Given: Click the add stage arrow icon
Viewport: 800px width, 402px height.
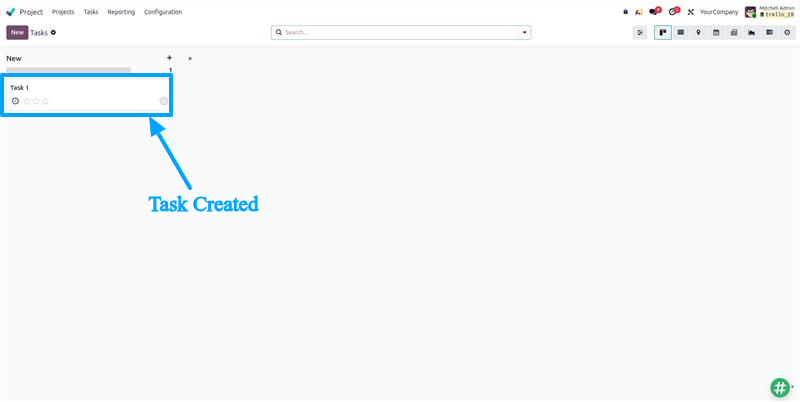Looking at the screenshot, I should [190, 58].
